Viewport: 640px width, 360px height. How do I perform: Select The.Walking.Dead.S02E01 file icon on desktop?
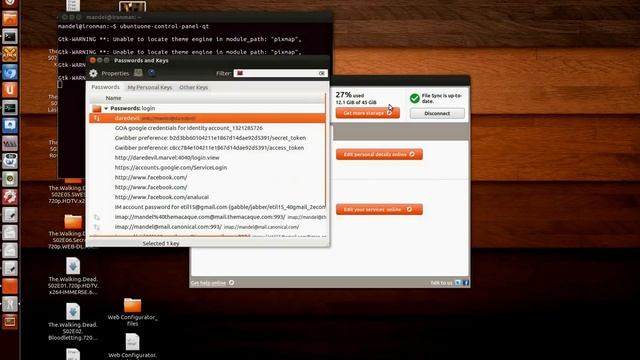pyautogui.click(x=73, y=267)
